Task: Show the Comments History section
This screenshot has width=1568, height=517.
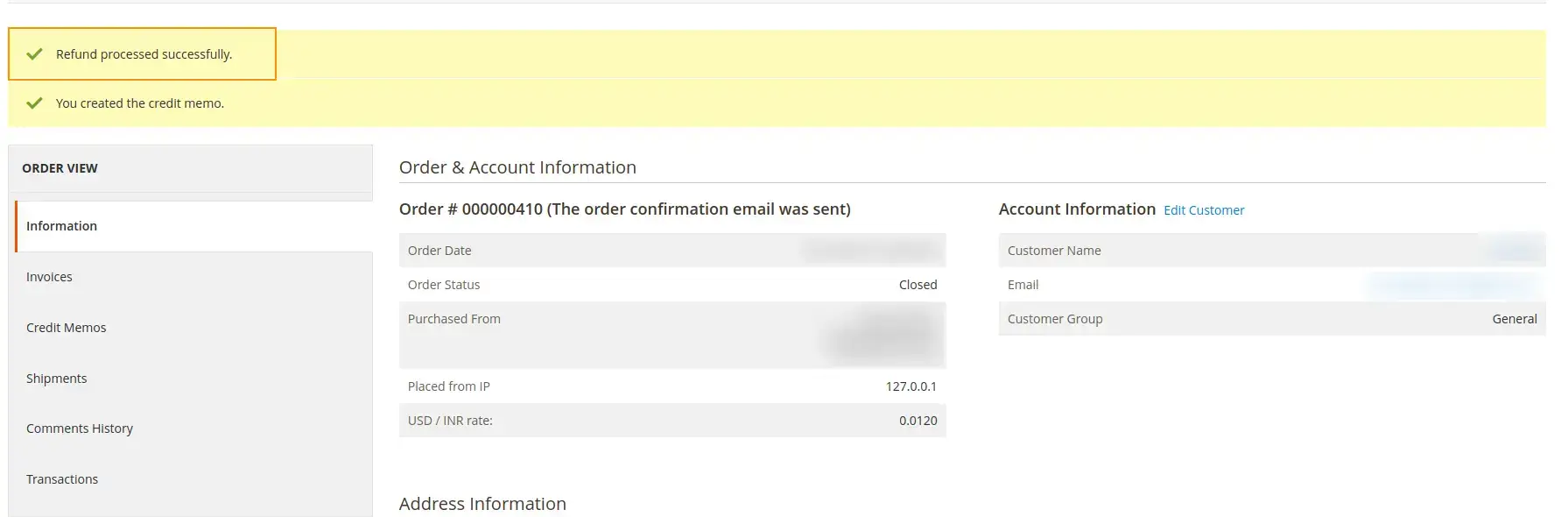Action: coord(80,428)
